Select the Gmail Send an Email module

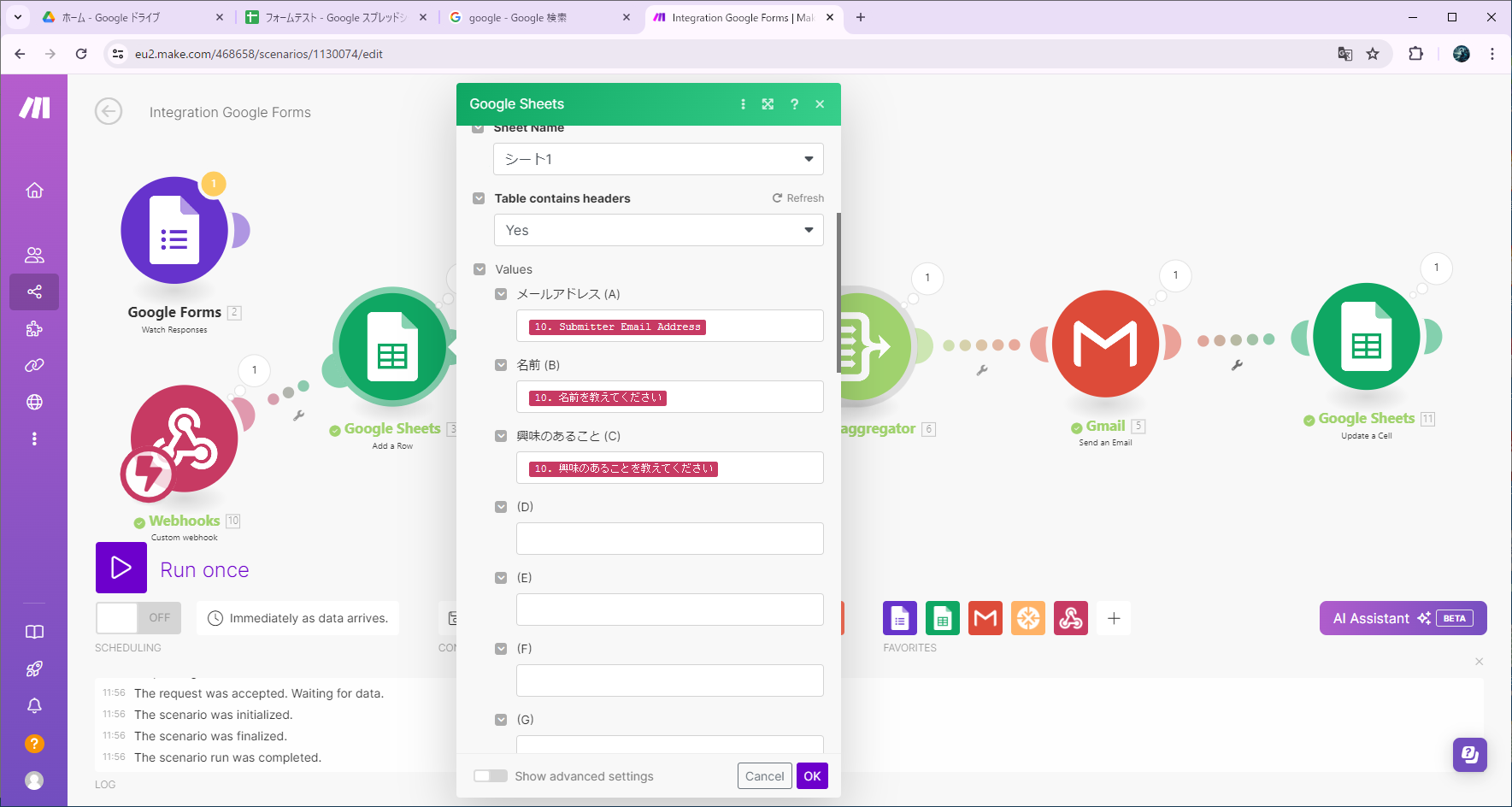click(x=1105, y=344)
